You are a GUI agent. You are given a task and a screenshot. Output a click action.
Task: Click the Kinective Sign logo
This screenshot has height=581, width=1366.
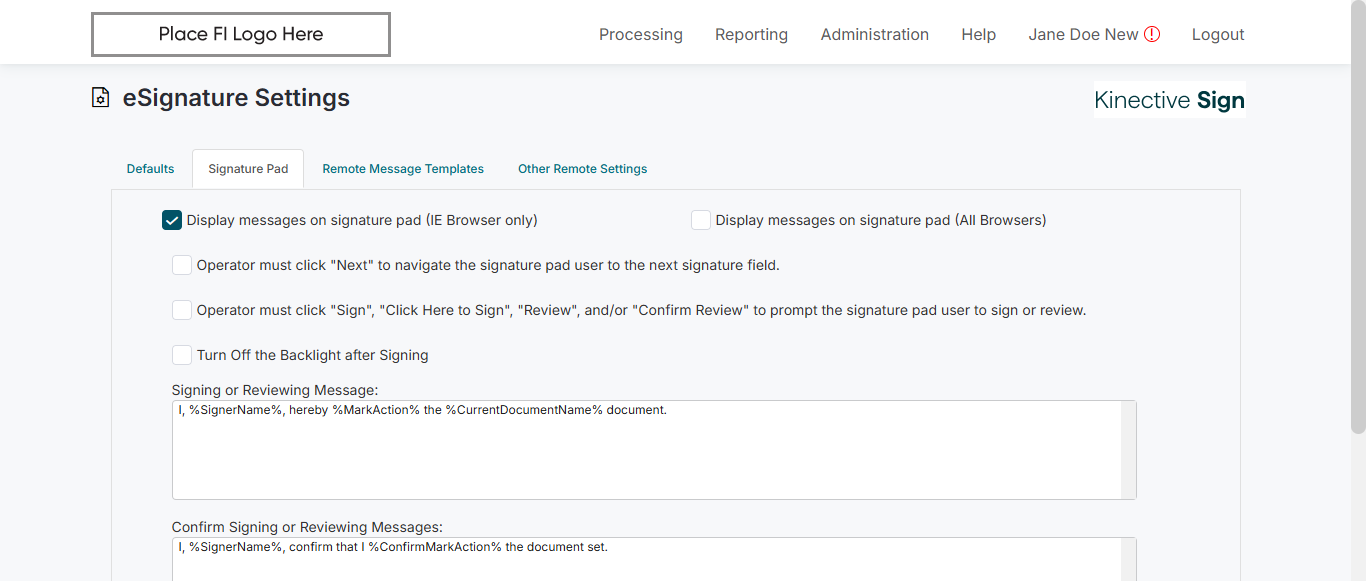tap(1169, 100)
